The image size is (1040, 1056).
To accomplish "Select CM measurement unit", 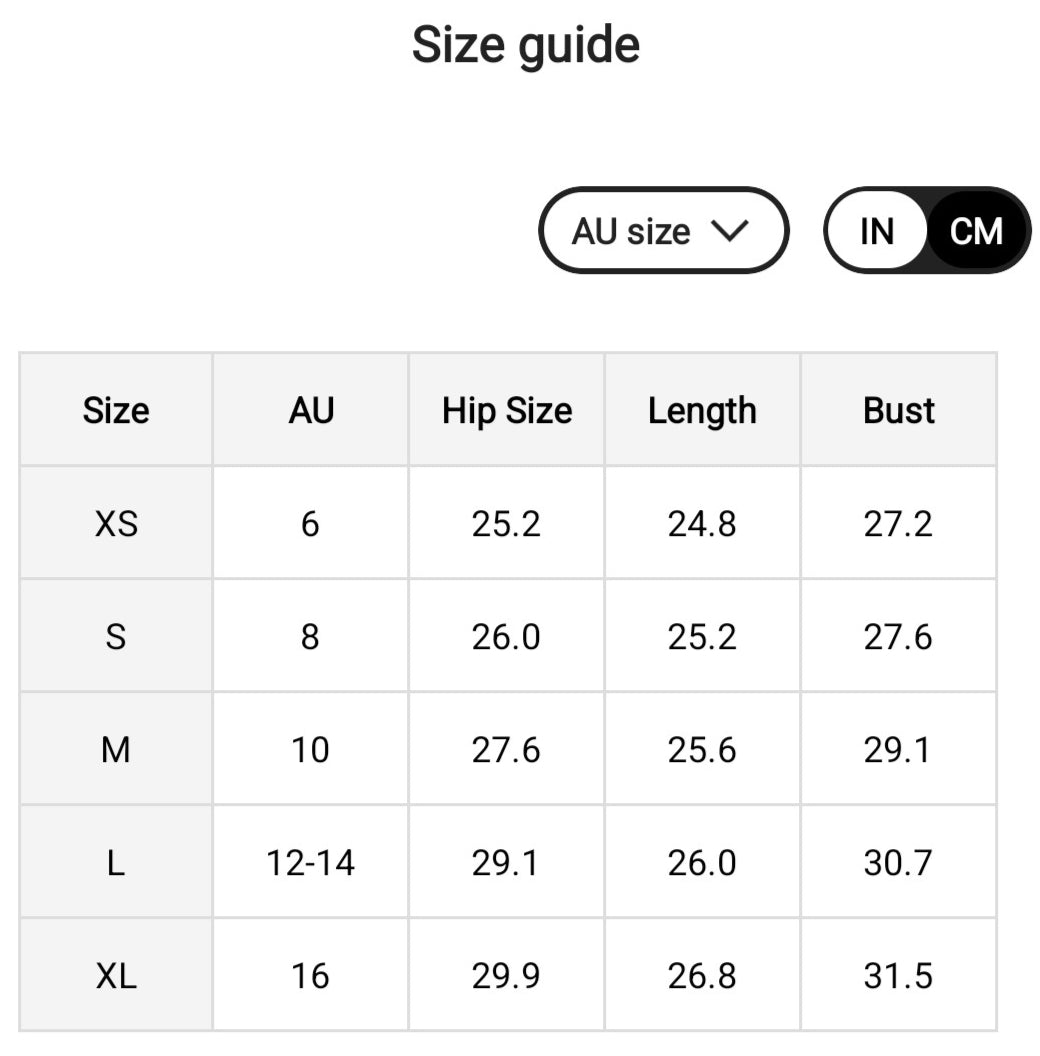I will [976, 231].
